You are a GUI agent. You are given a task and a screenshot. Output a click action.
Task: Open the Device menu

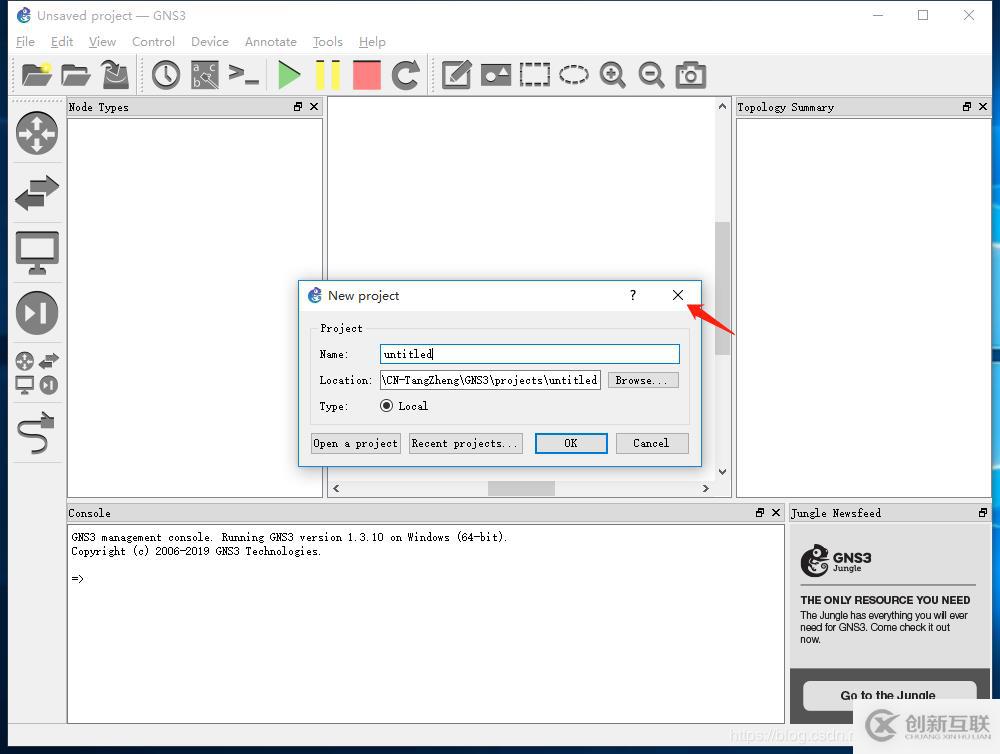click(x=210, y=42)
